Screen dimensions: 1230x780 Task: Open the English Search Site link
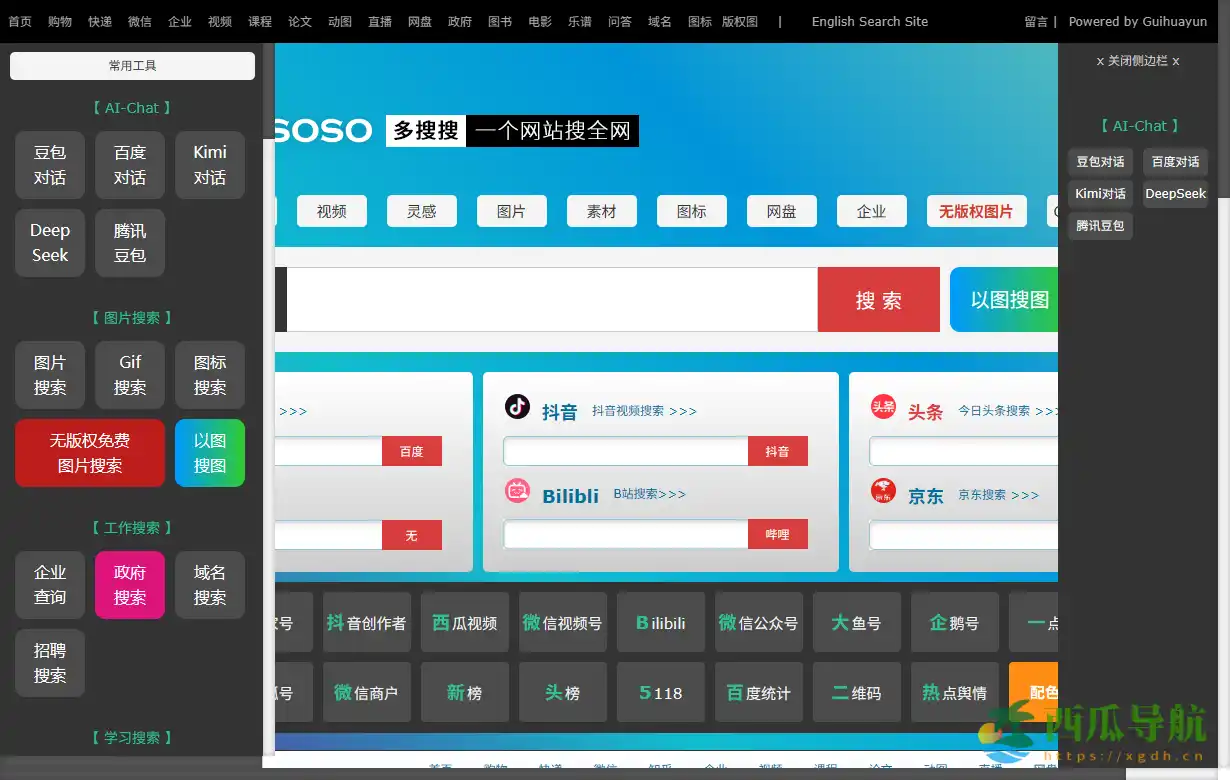(869, 21)
